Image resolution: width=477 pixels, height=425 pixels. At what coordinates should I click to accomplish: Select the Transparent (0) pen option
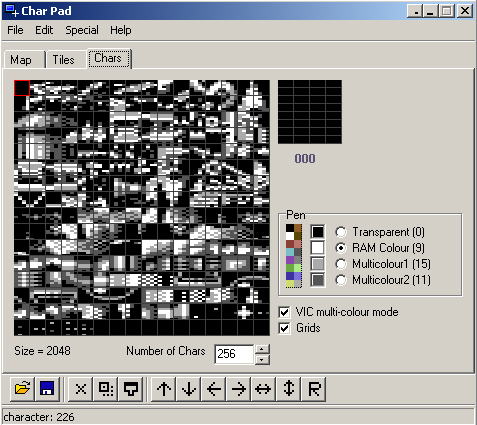point(341,232)
